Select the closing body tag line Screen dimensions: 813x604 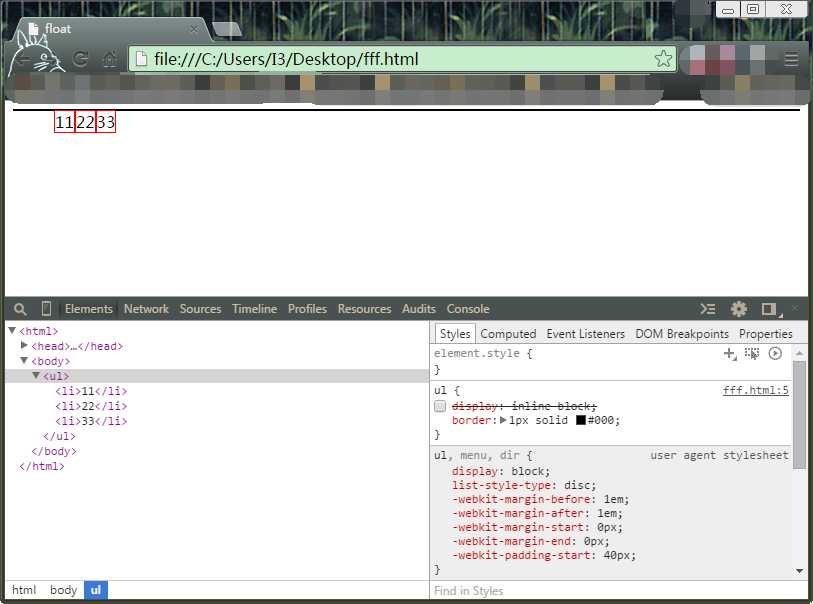point(54,451)
